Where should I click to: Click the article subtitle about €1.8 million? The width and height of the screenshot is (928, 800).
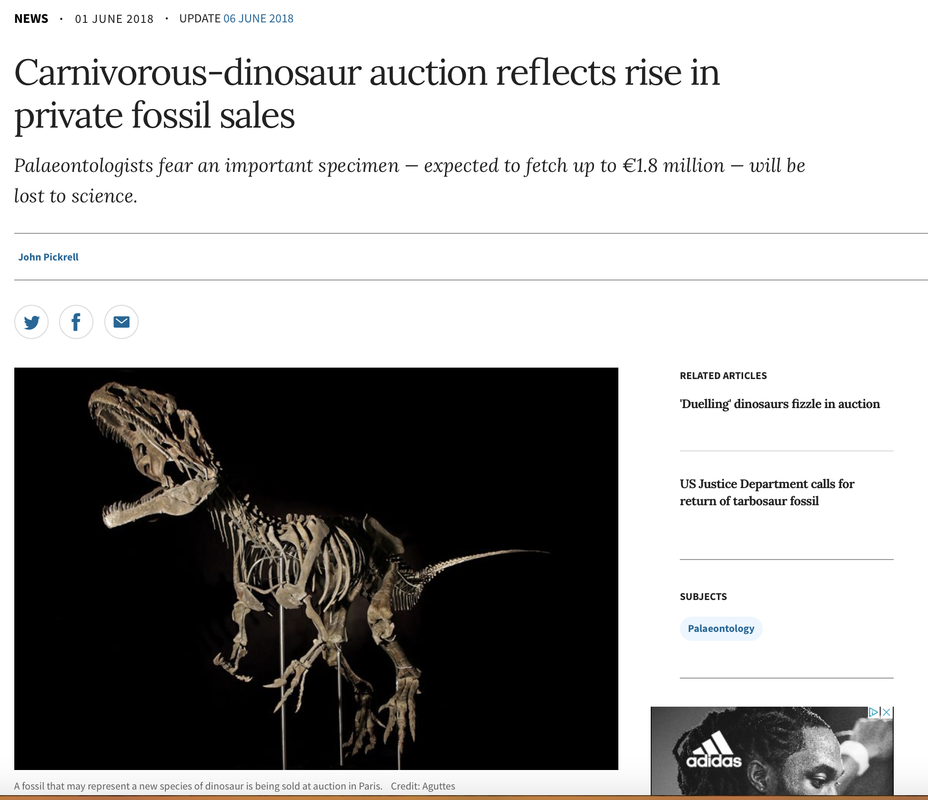[x=409, y=180]
